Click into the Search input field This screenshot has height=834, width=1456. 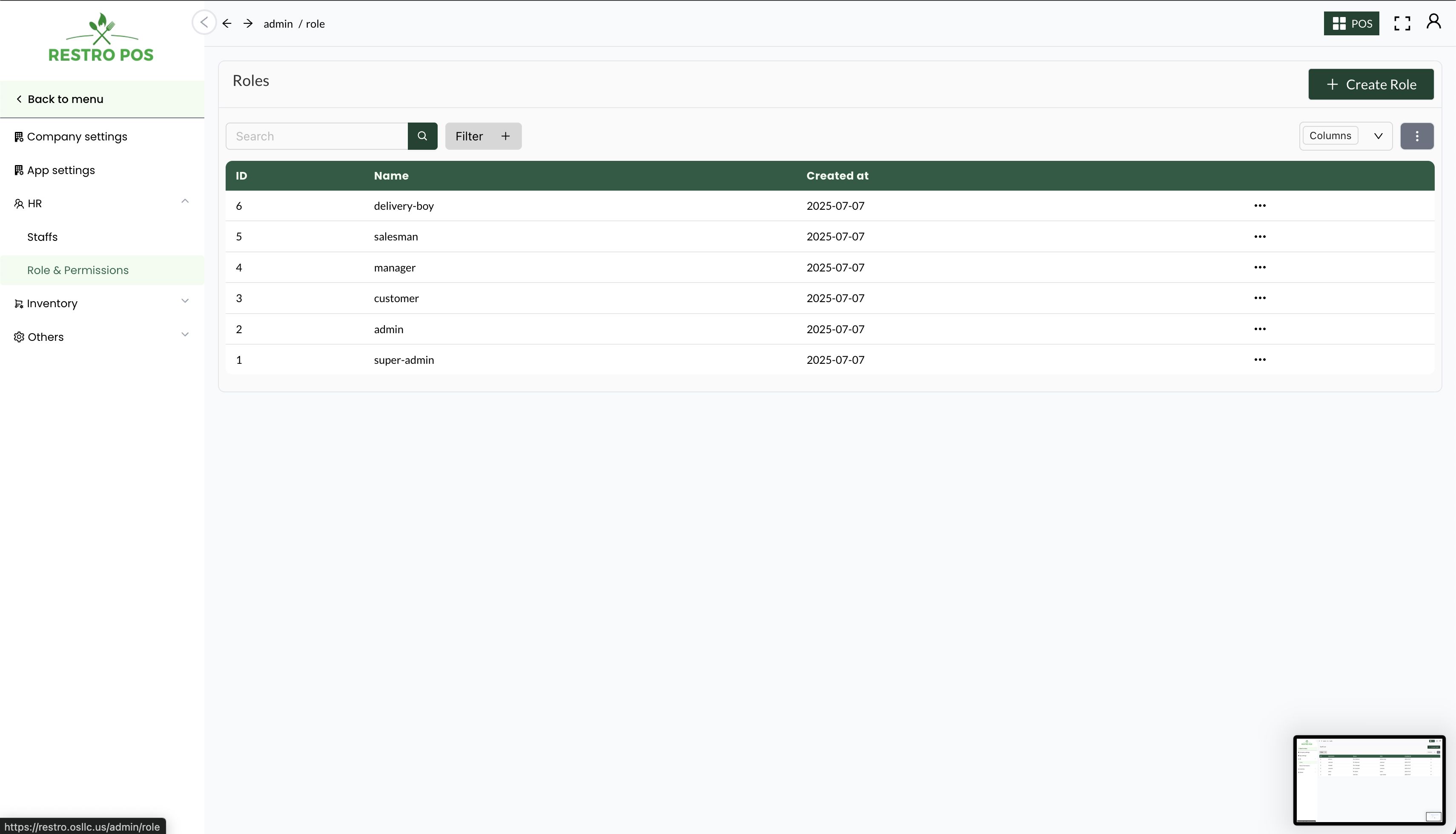point(317,136)
